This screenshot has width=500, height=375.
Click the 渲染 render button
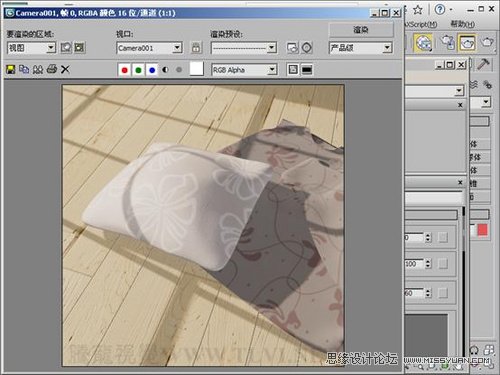pyautogui.click(x=361, y=30)
